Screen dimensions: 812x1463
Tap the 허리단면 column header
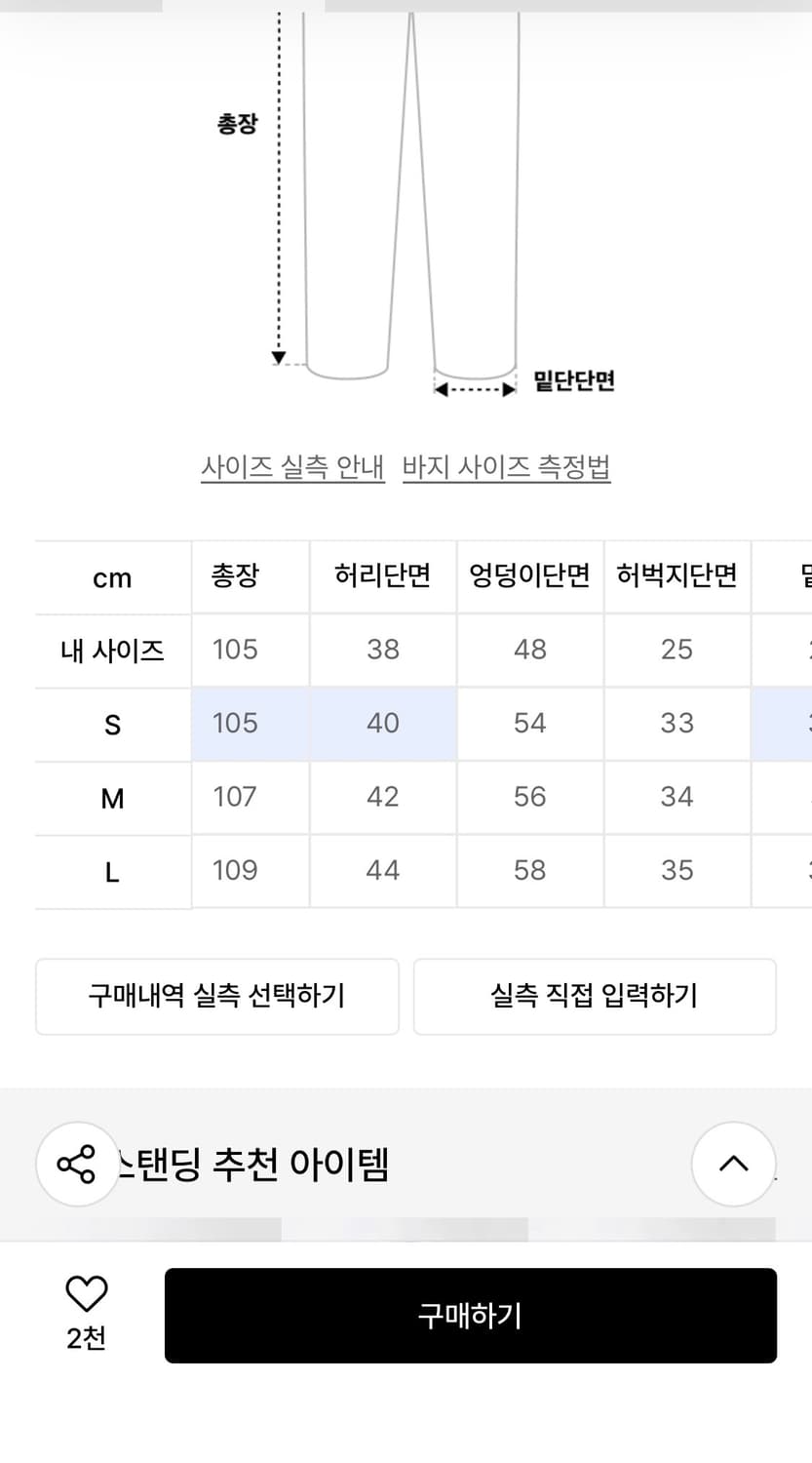tap(382, 576)
